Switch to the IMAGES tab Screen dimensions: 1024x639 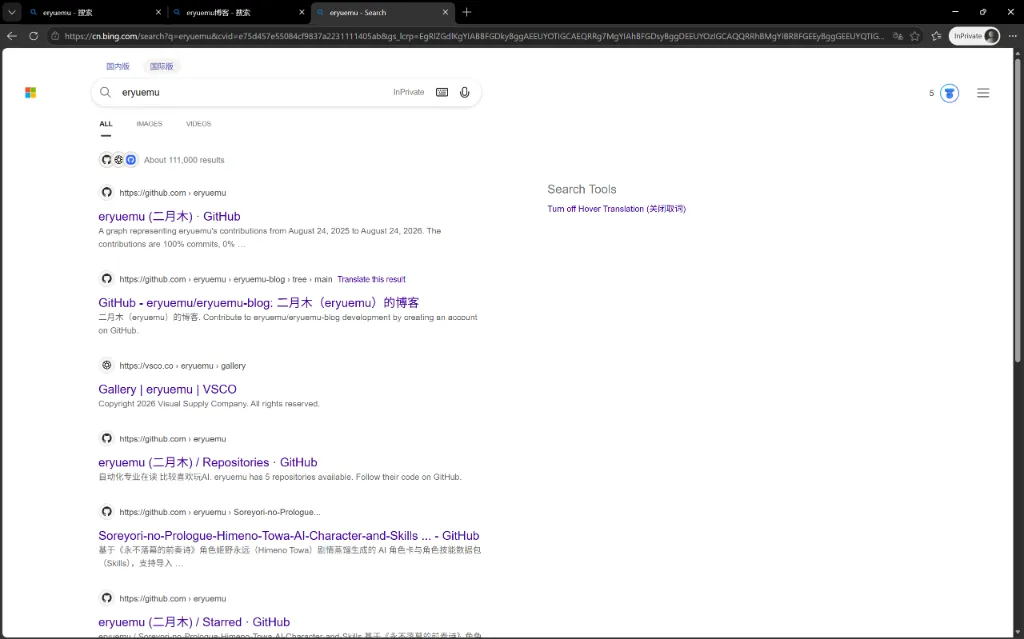[x=149, y=123]
